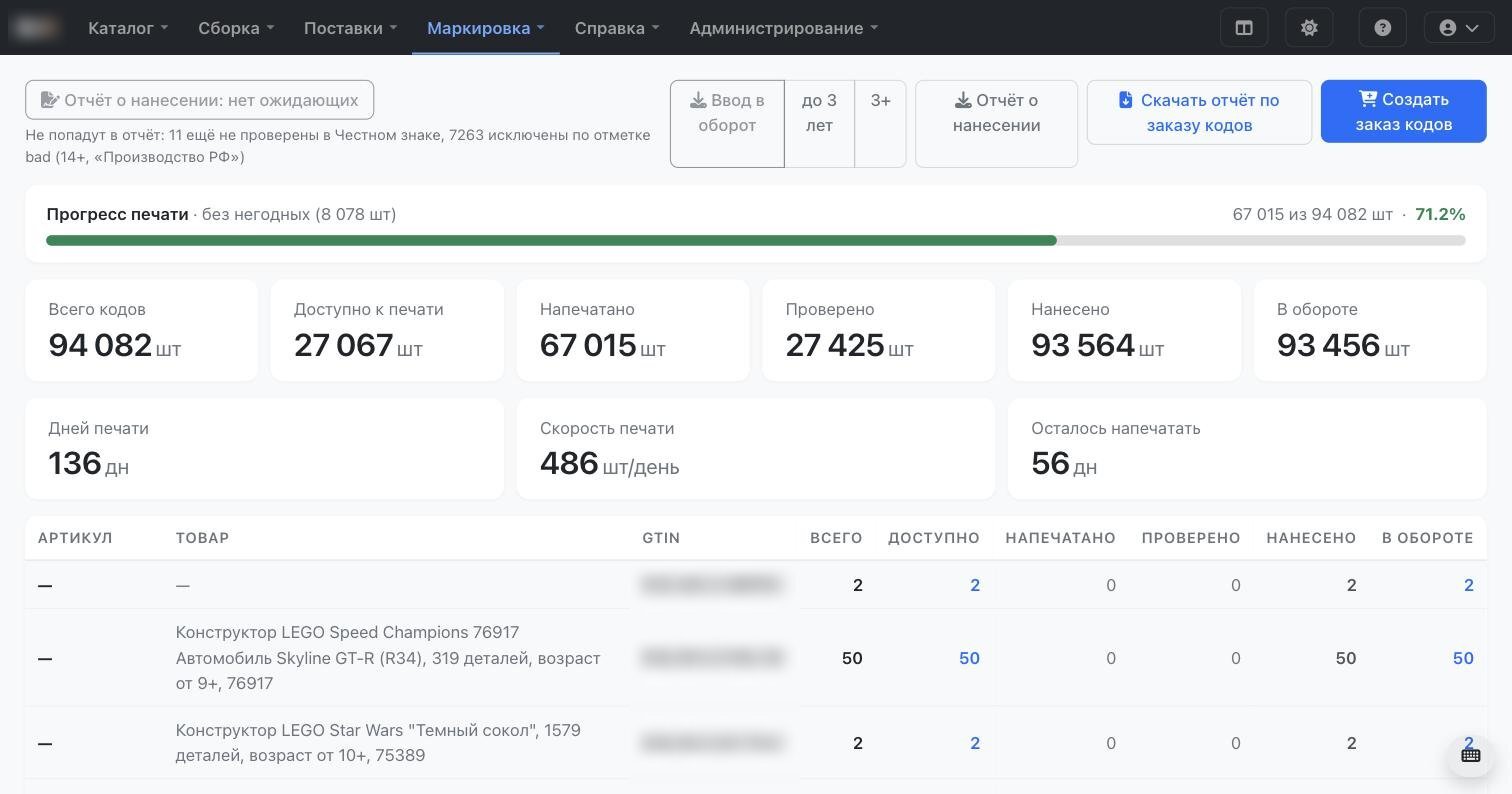Open the Маркировка menu
This screenshot has width=1512, height=794.
(x=485, y=28)
